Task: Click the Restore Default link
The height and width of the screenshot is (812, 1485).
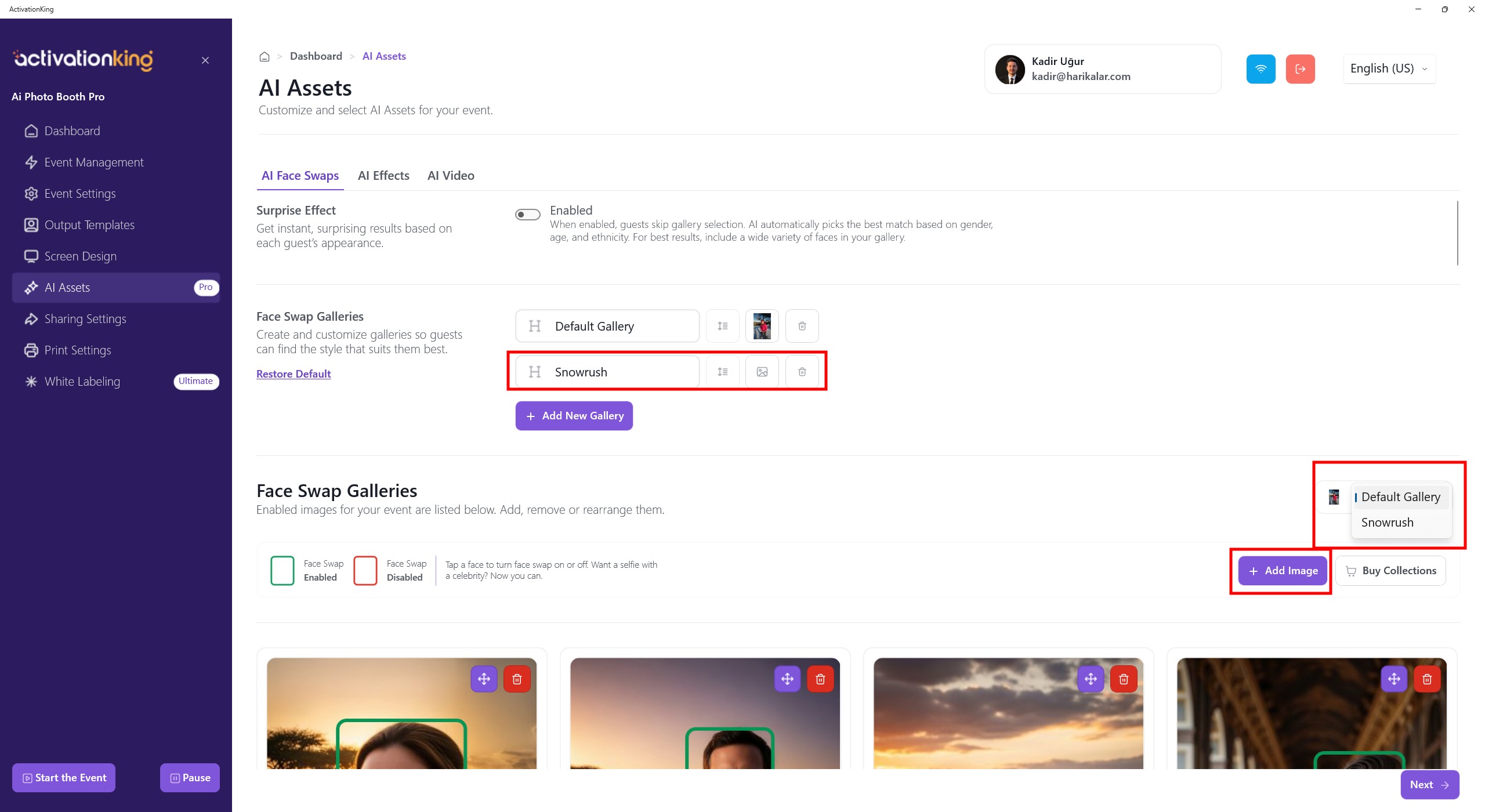Action: (x=294, y=374)
